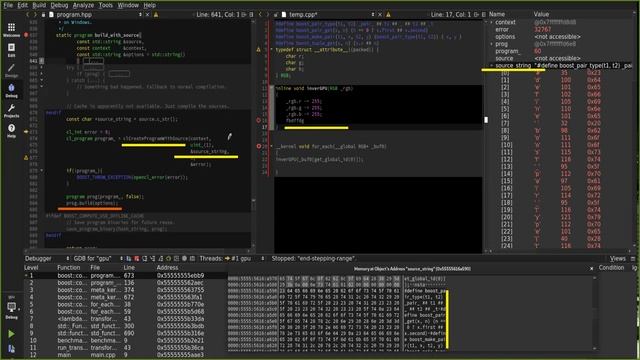Viewport: 640px width, 360px height.
Task: Close the temp.cpp document
Action: coord(380,14)
